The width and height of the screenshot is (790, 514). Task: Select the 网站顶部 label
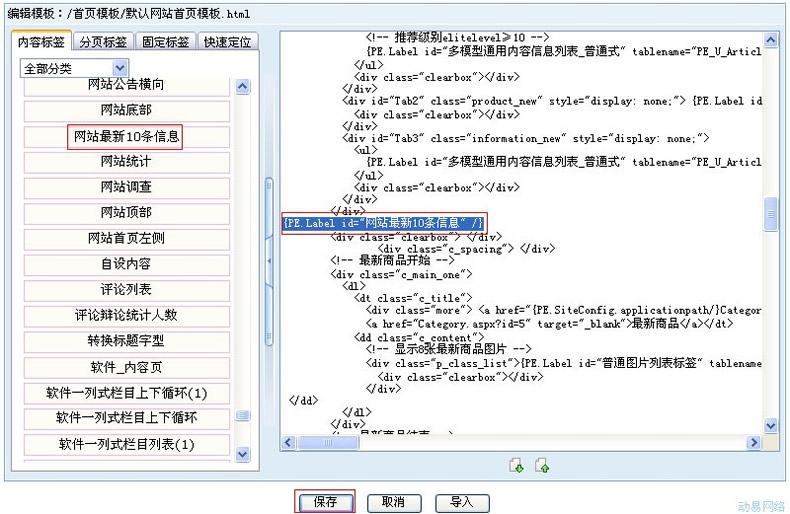pos(126,213)
